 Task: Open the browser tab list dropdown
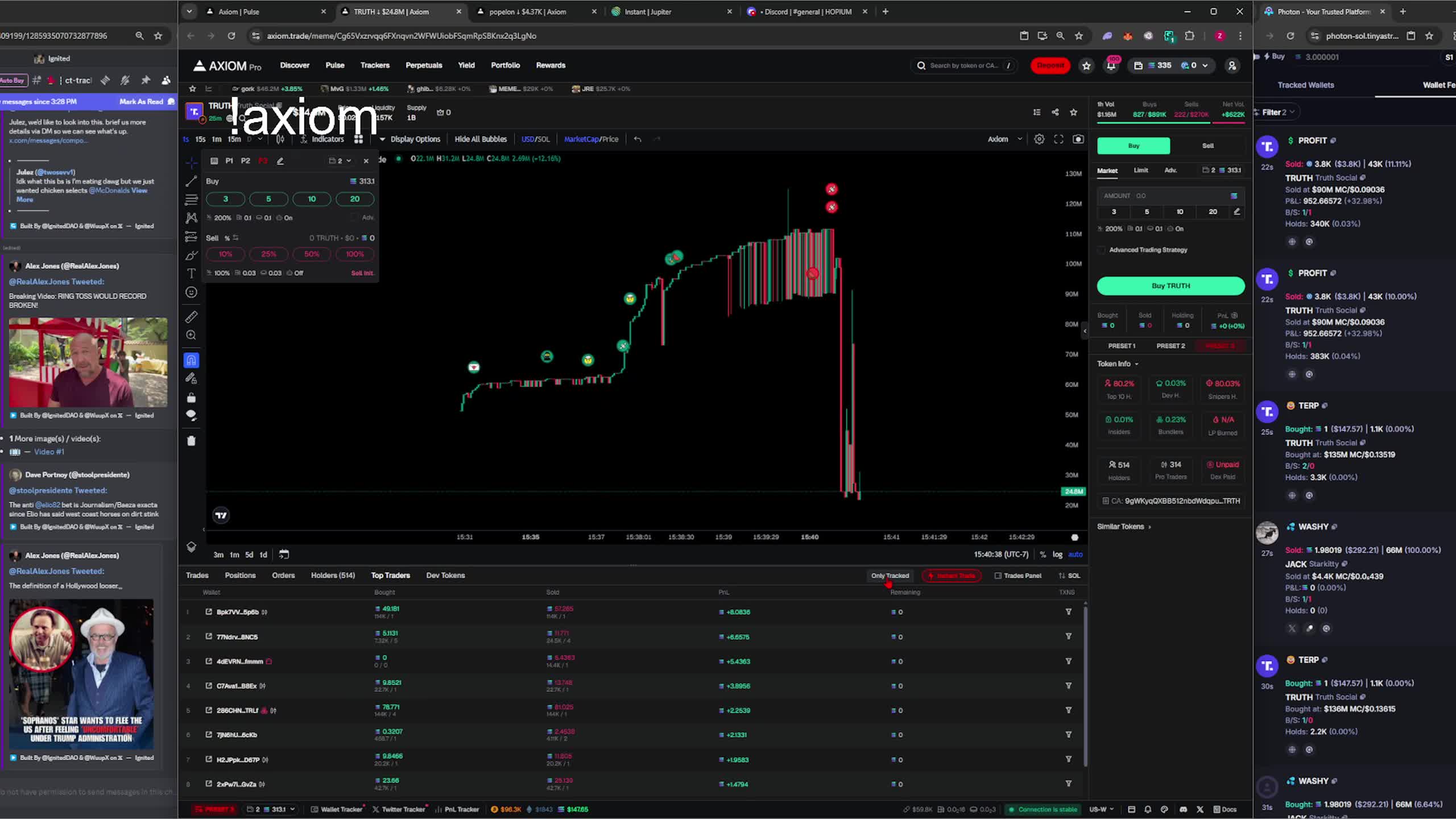click(189, 11)
